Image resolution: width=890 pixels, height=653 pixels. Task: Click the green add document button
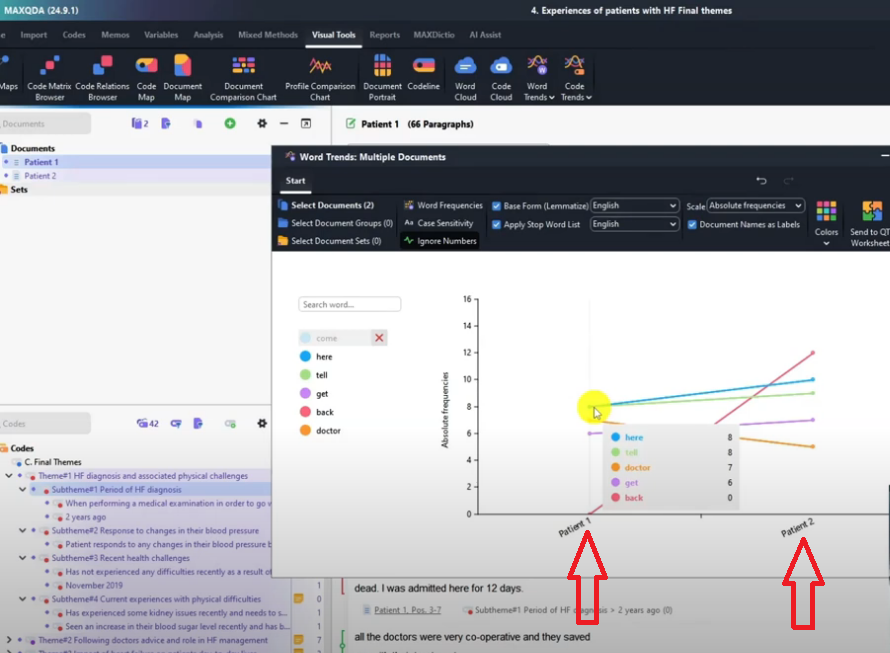pyautogui.click(x=230, y=123)
